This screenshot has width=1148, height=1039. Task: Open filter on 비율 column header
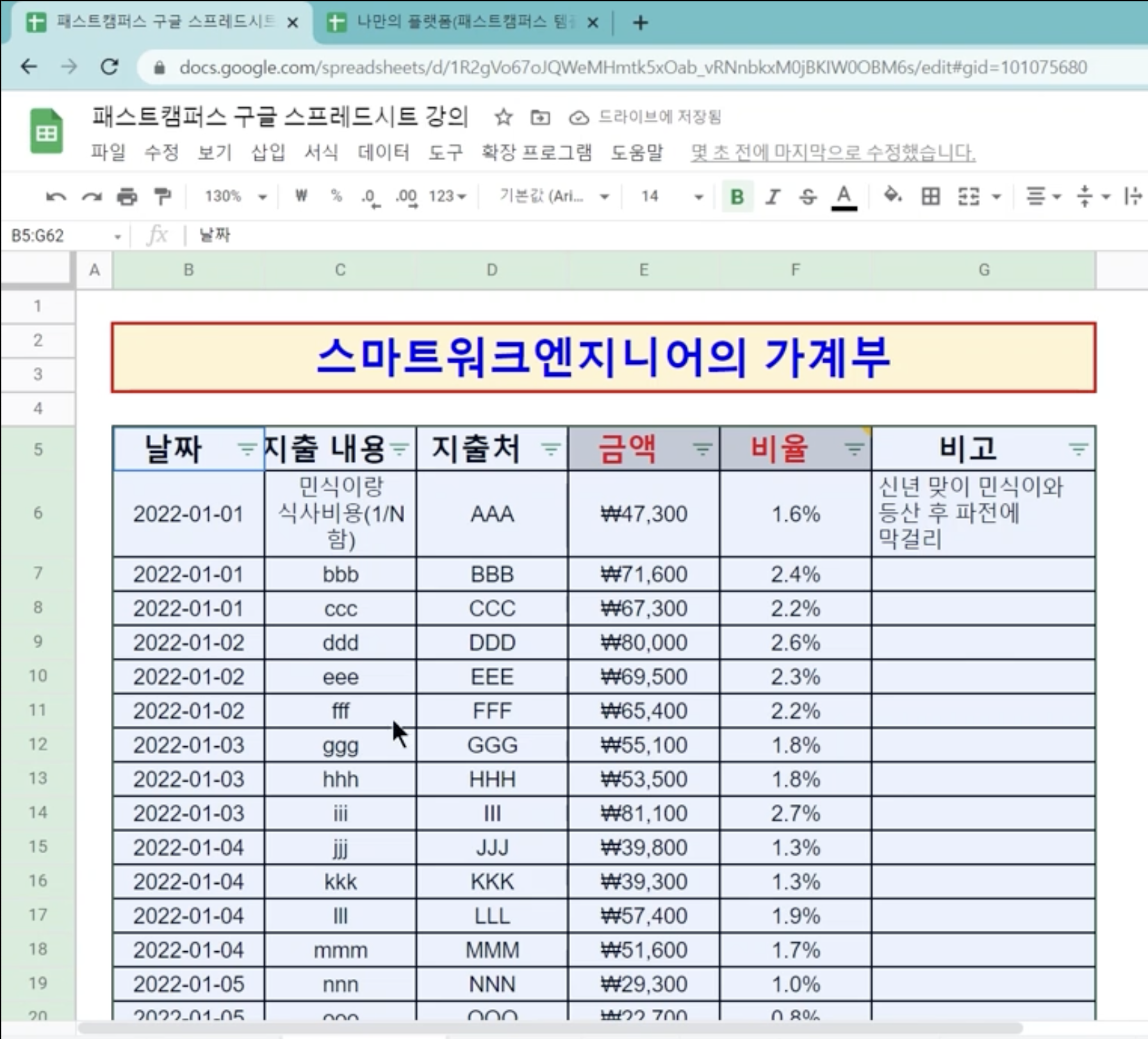854,449
